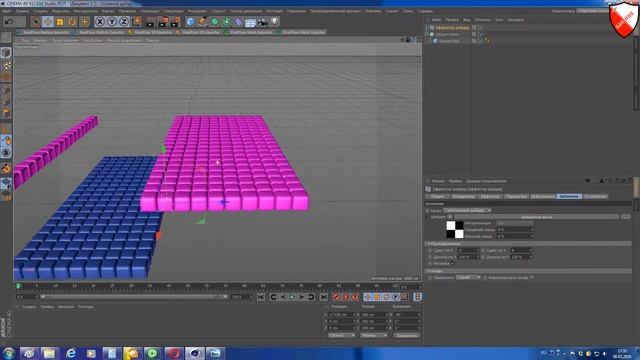Collapse the Alpha section header
Image resolution: width=640 pixels, height=360 pixels.
point(528,271)
